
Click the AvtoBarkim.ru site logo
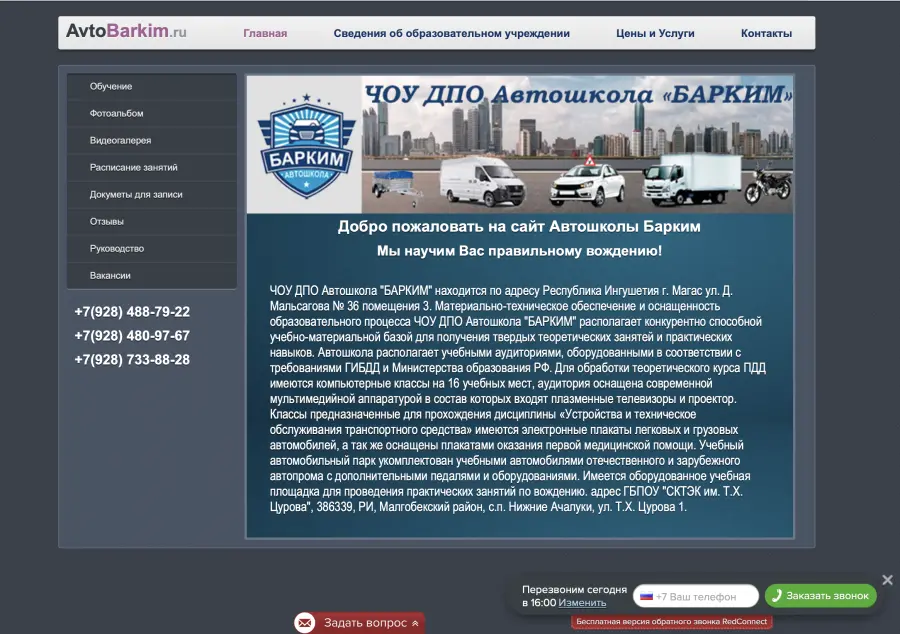tap(126, 32)
